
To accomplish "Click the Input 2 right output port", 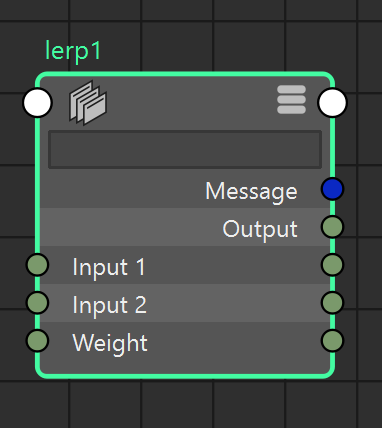I will point(332,303).
